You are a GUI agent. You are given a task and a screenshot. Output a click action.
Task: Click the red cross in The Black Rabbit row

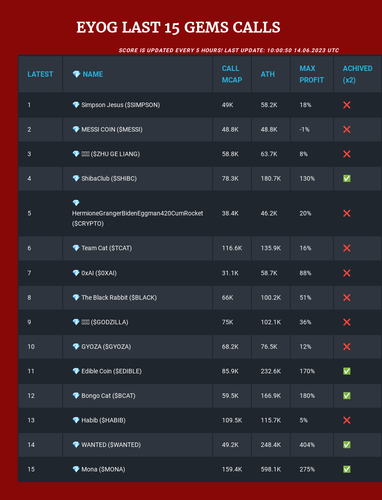click(x=347, y=298)
